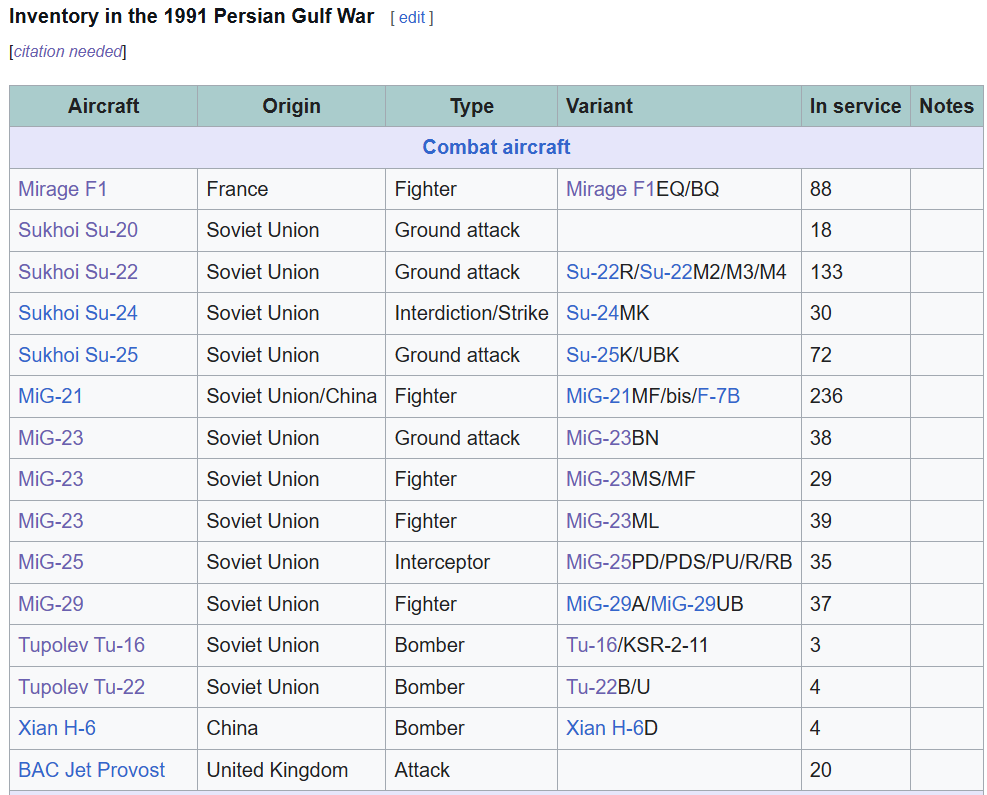
Task: Select the United Kingdom origin cell
Action: coord(291,770)
